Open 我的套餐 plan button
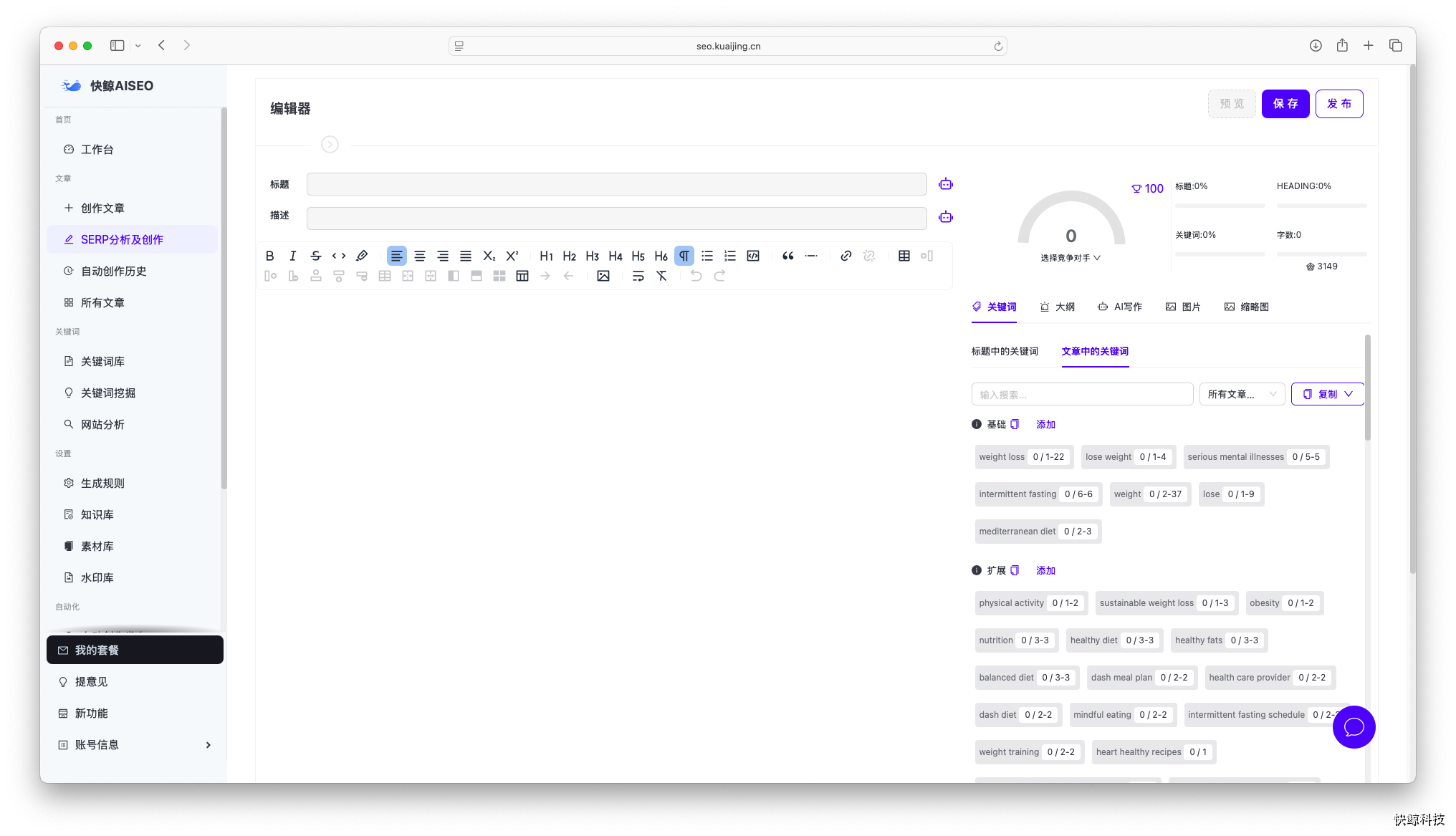Viewport: 1456px width, 836px height. (x=135, y=650)
